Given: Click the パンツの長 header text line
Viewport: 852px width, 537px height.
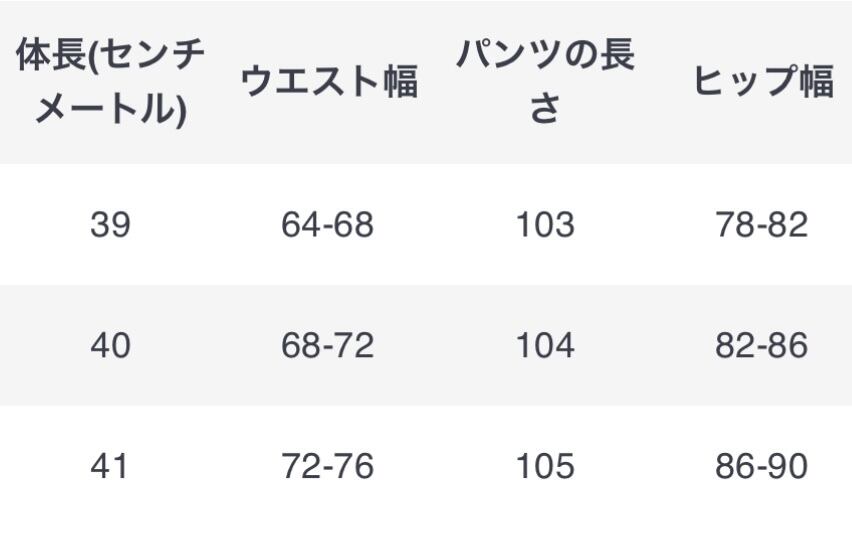Looking at the screenshot, I should pyautogui.click(x=545, y=57).
